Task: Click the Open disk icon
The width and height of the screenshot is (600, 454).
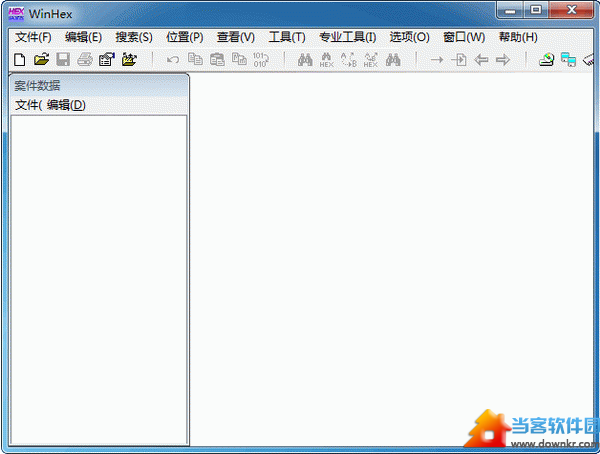Action: pyautogui.click(x=546, y=60)
